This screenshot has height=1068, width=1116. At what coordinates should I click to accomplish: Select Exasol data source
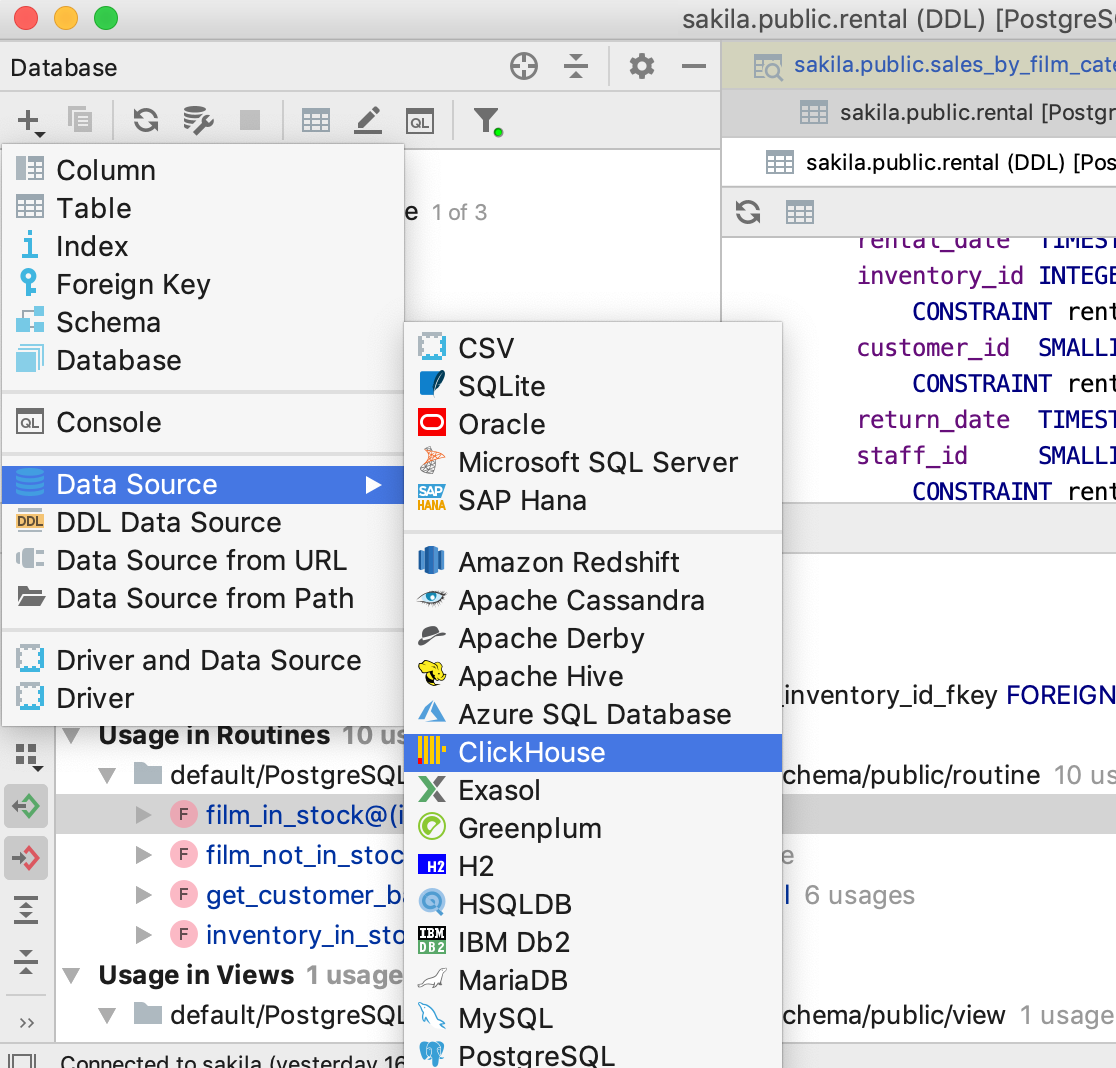click(x=593, y=791)
